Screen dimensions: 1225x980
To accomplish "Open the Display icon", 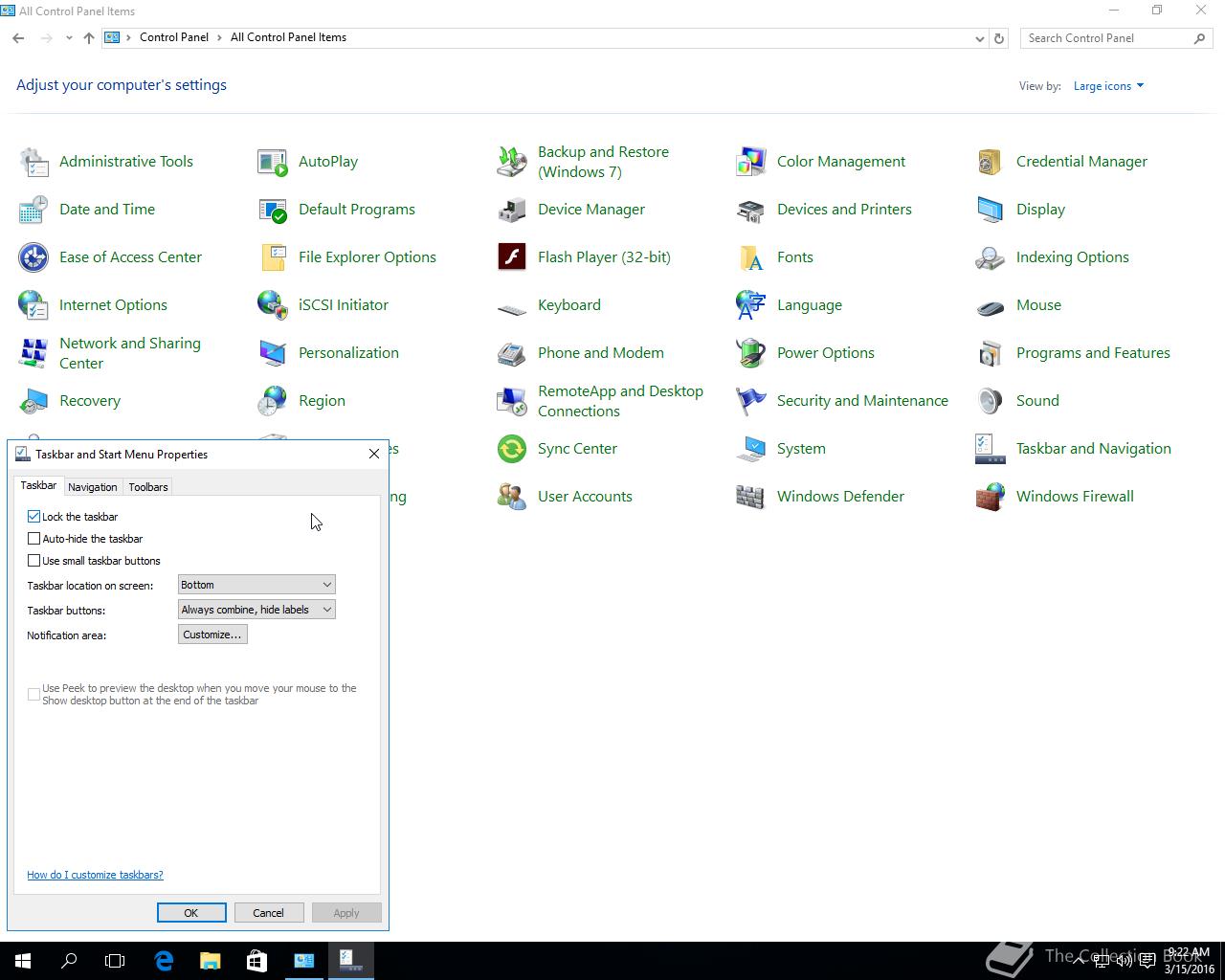I will pyautogui.click(x=991, y=210).
